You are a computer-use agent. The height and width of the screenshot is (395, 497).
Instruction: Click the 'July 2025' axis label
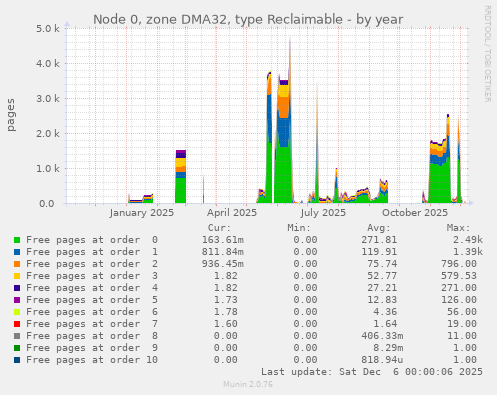pyautogui.click(x=323, y=213)
